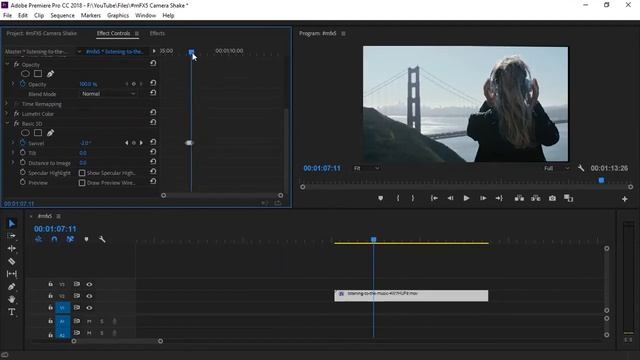This screenshot has width=640, height=360.
Task: Select the Pen tool in the timeline toolbar
Action: [11, 287]
